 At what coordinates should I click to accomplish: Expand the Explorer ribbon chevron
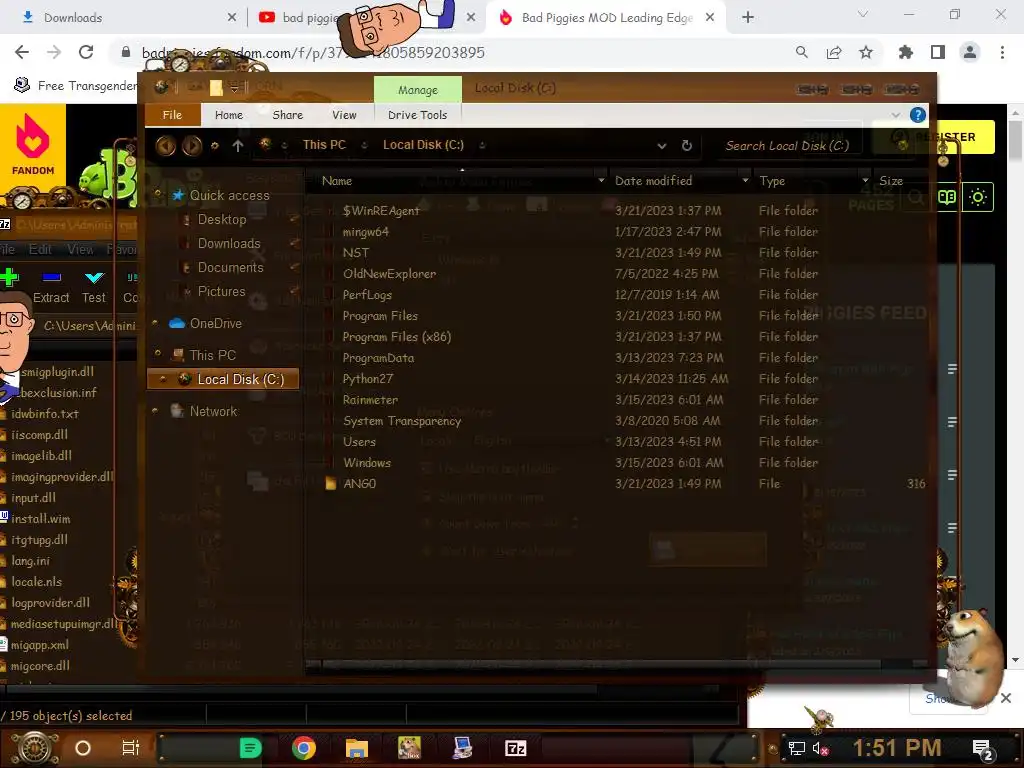click(x=895, y=115)
